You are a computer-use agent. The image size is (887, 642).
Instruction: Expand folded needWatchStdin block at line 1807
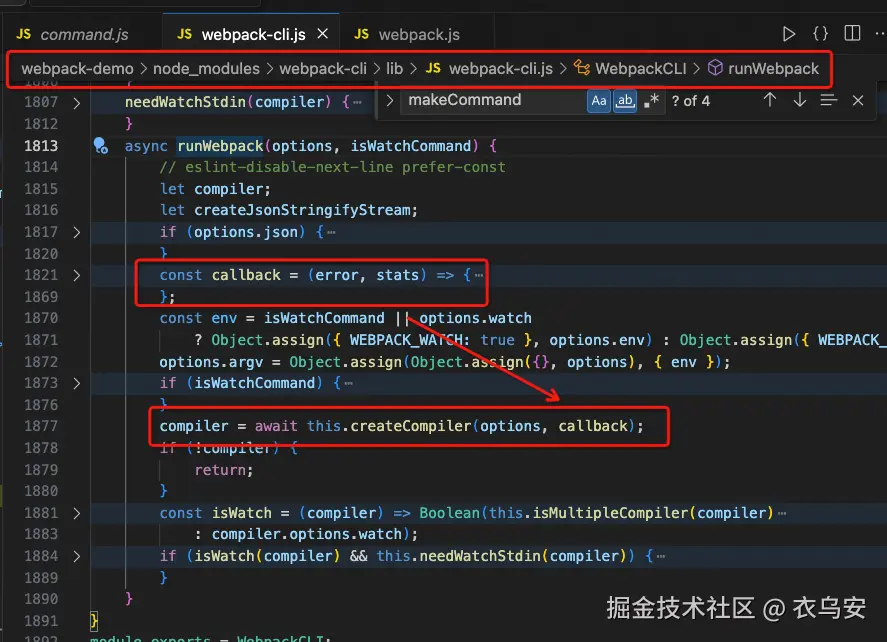77,103
